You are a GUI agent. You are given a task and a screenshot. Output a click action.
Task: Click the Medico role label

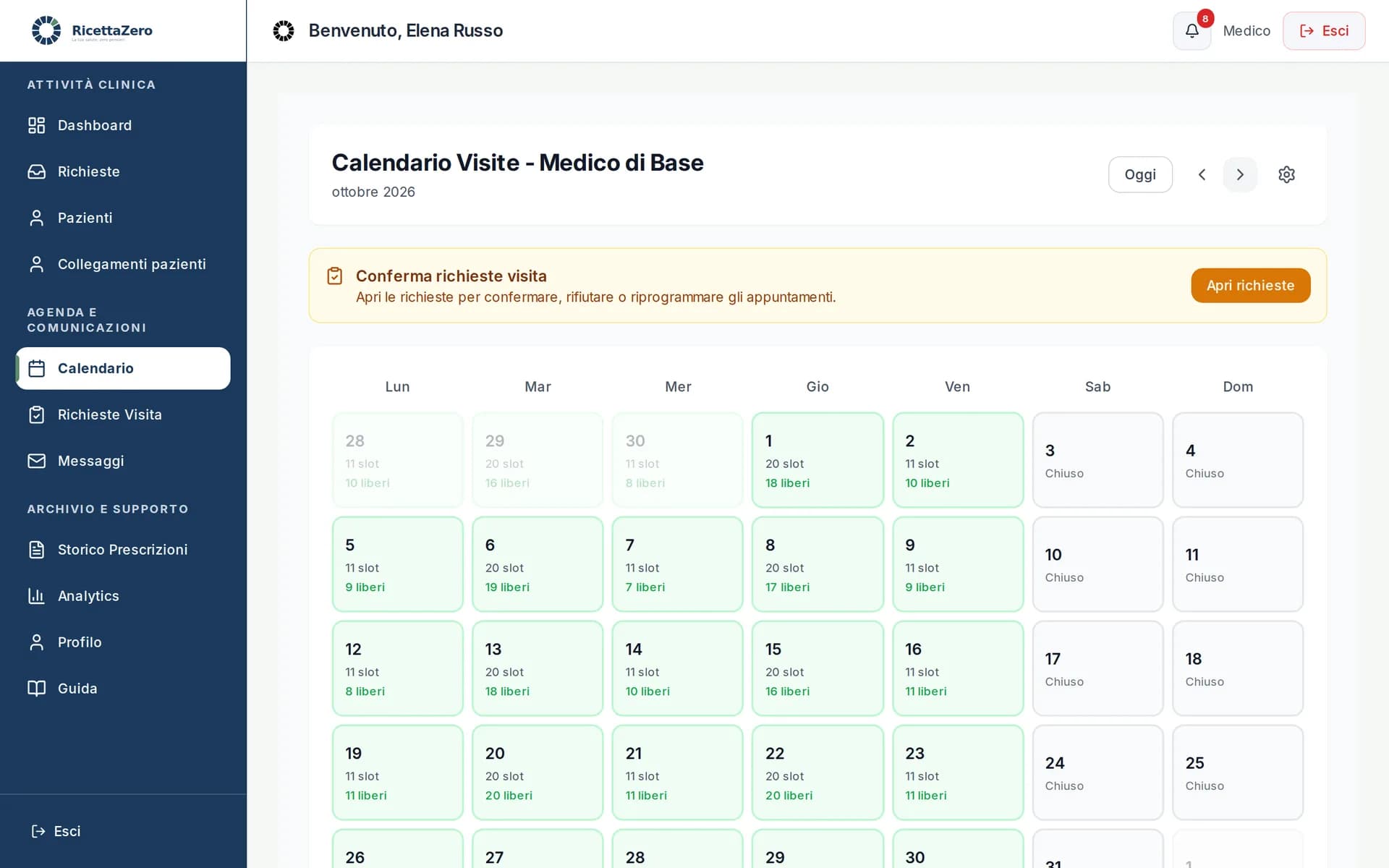[x=1246, y=30]
